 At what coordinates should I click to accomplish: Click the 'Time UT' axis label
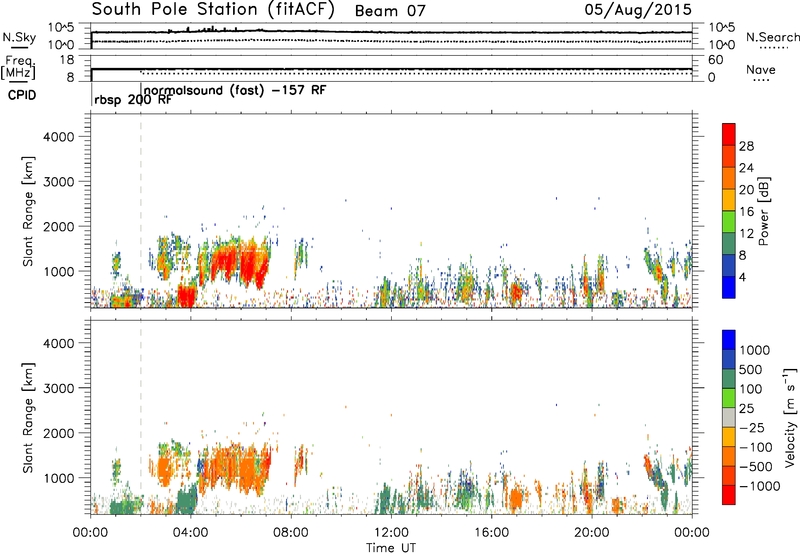(x=391, y=548)
